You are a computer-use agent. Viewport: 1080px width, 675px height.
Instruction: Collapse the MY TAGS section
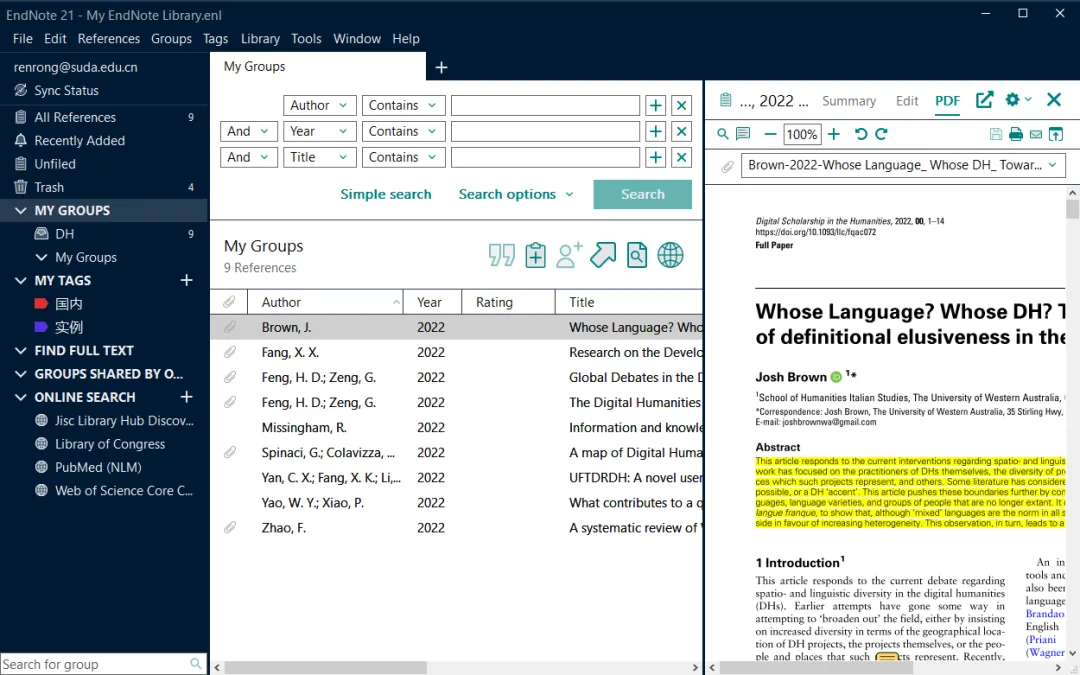coord(21,281)
